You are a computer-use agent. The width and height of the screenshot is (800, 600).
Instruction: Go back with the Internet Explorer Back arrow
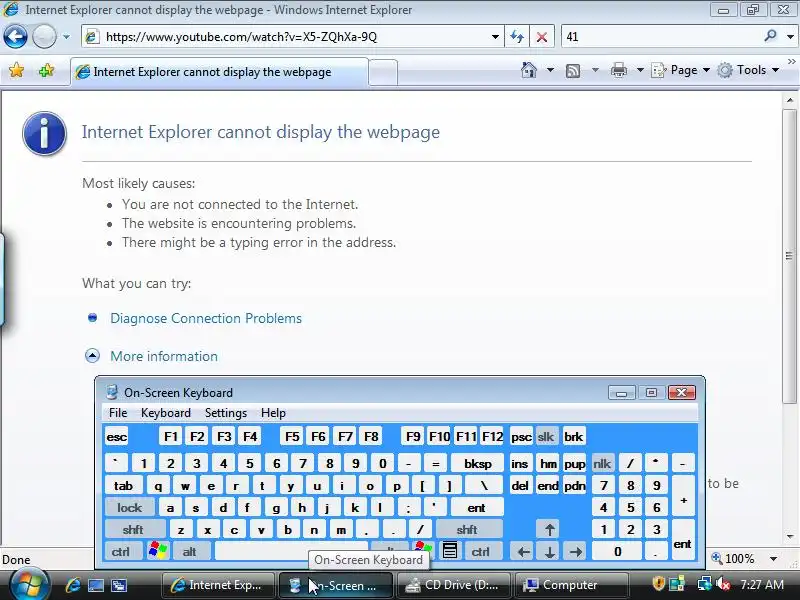(15, 37)
